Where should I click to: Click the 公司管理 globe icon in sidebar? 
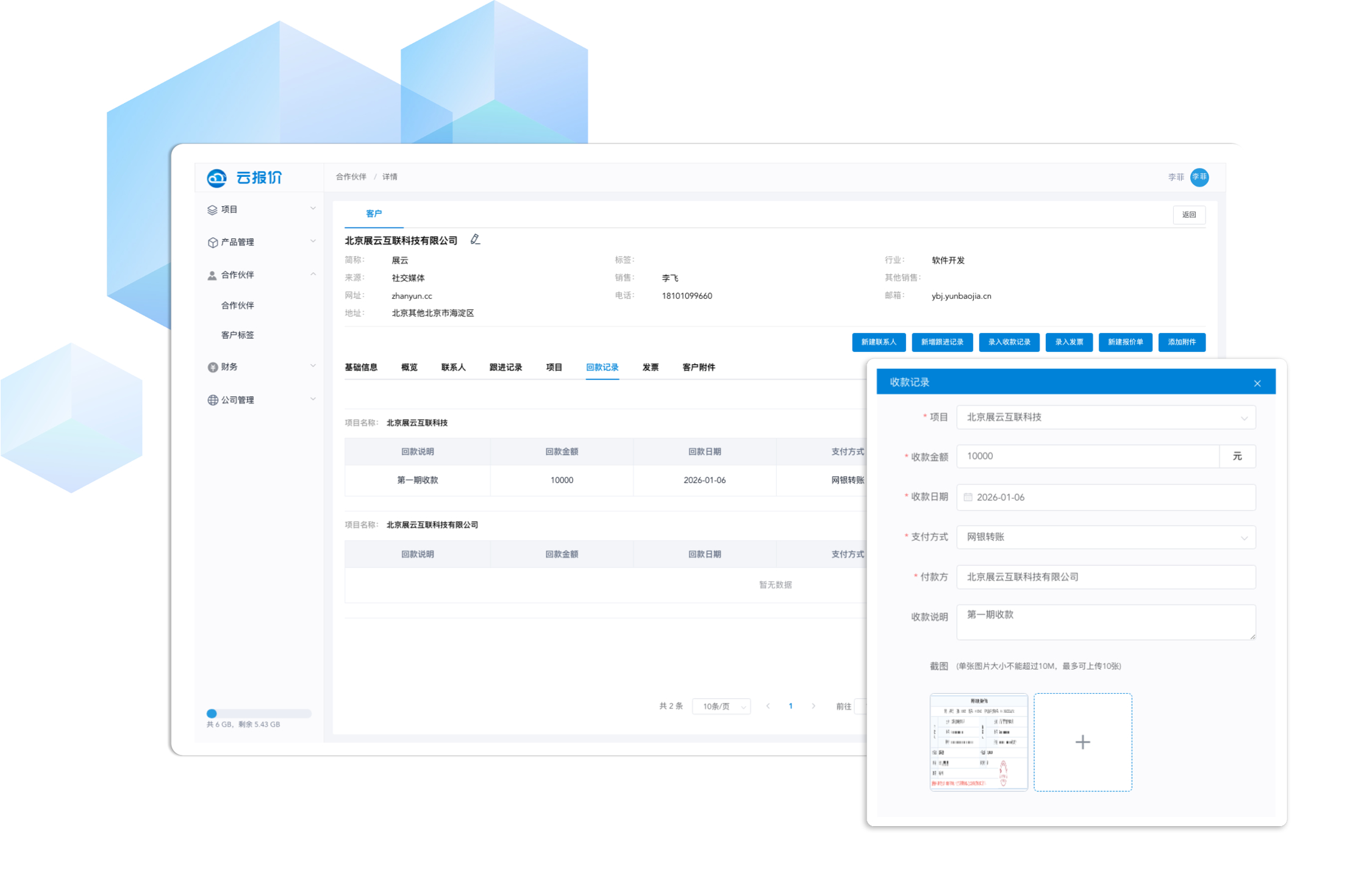212,400
